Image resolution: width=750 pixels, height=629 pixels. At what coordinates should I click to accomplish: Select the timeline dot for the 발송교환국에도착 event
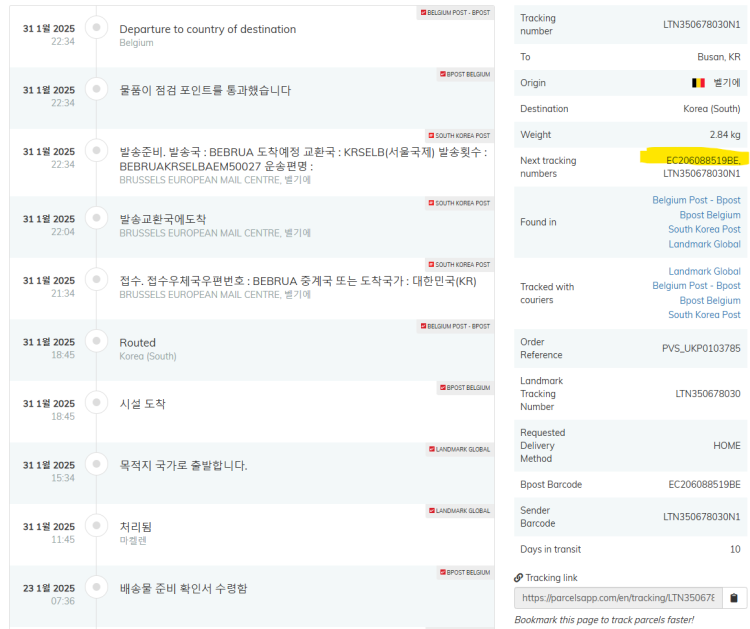[96, 218]
